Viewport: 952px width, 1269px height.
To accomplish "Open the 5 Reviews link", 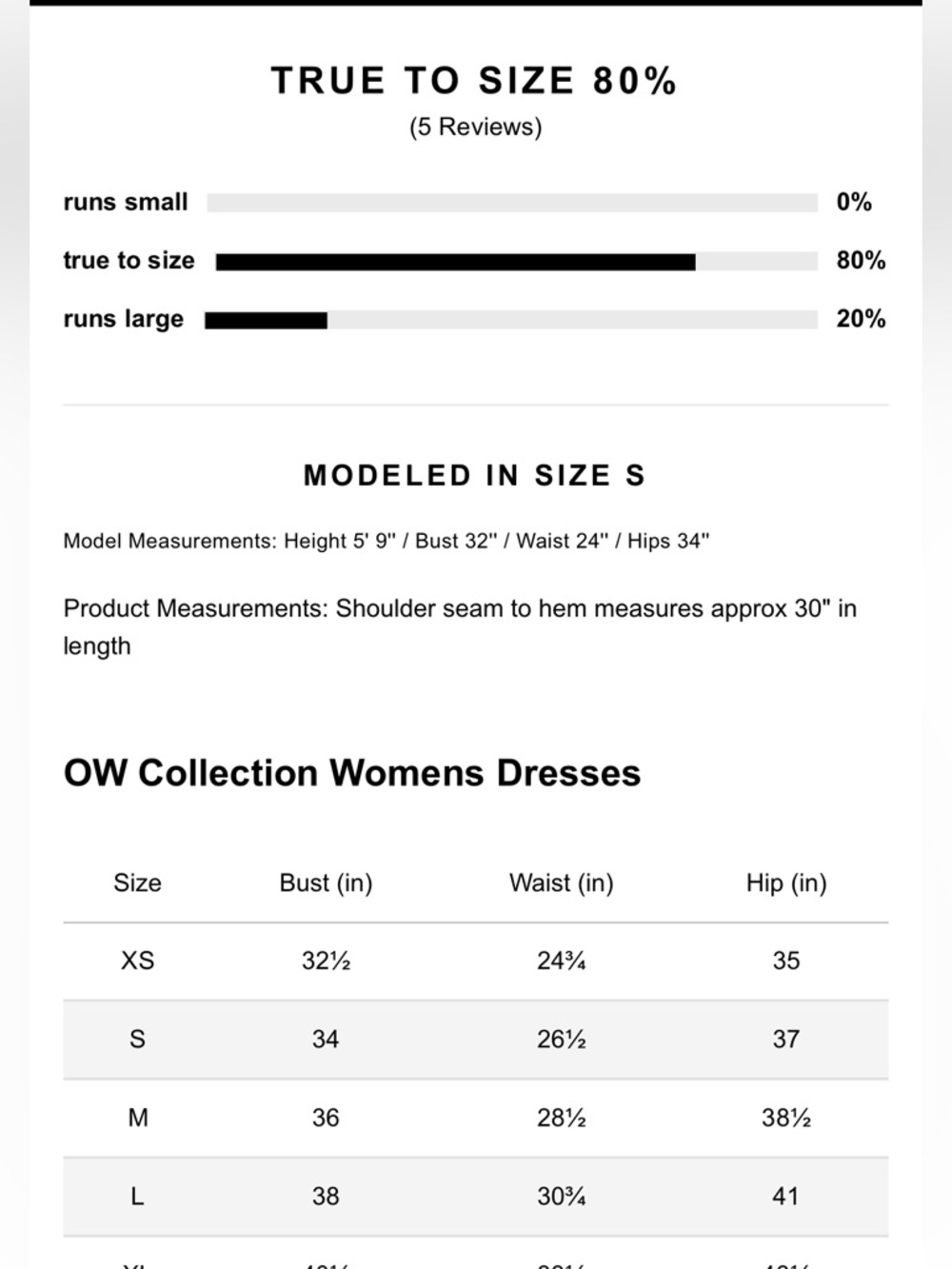I will click(x=475, y=128).
